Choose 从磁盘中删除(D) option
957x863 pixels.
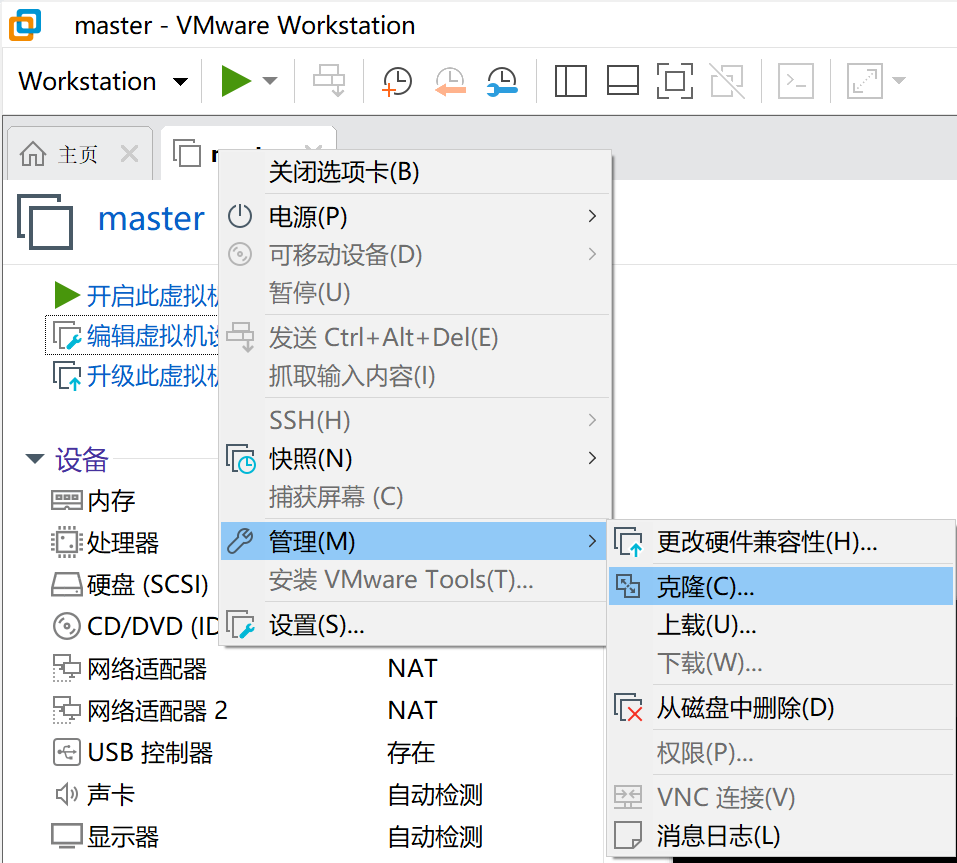[x=781, y=708]
